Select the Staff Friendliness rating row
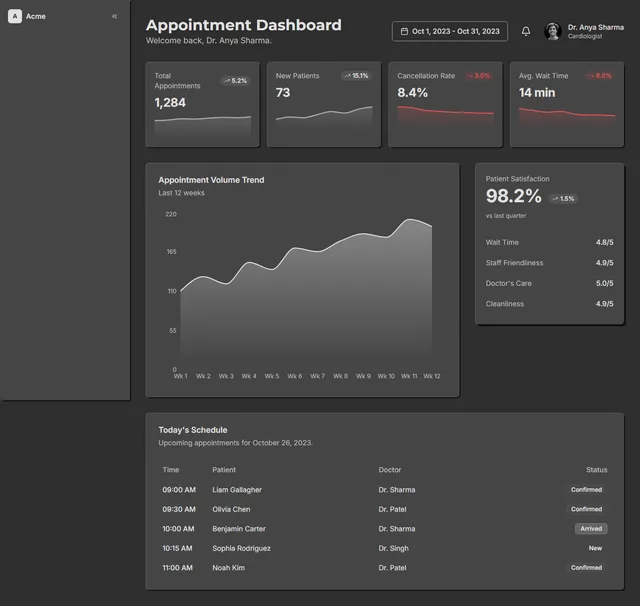Screen dimensions: 640x606 [x=549, y=263]
